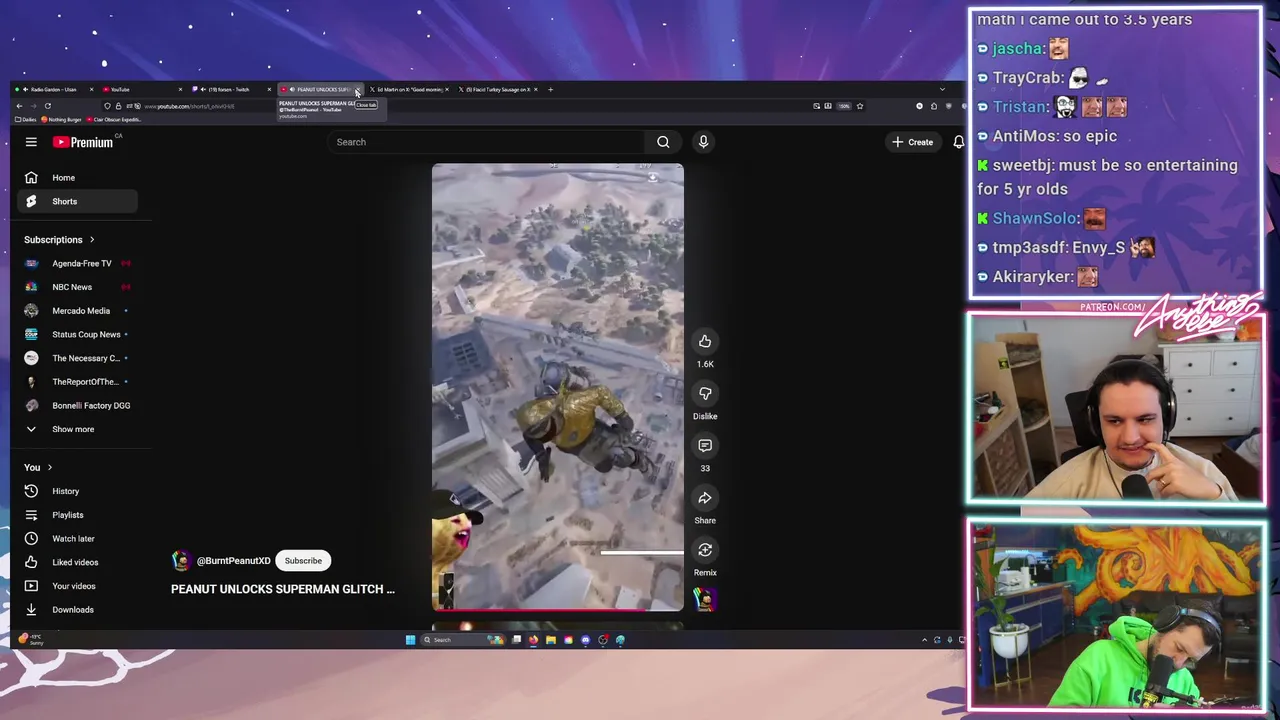Image resolution: width=1280 pixels, height=720 pixels.
Task: Open The Necessary C... subscription
Action: (x=78, y=358)
